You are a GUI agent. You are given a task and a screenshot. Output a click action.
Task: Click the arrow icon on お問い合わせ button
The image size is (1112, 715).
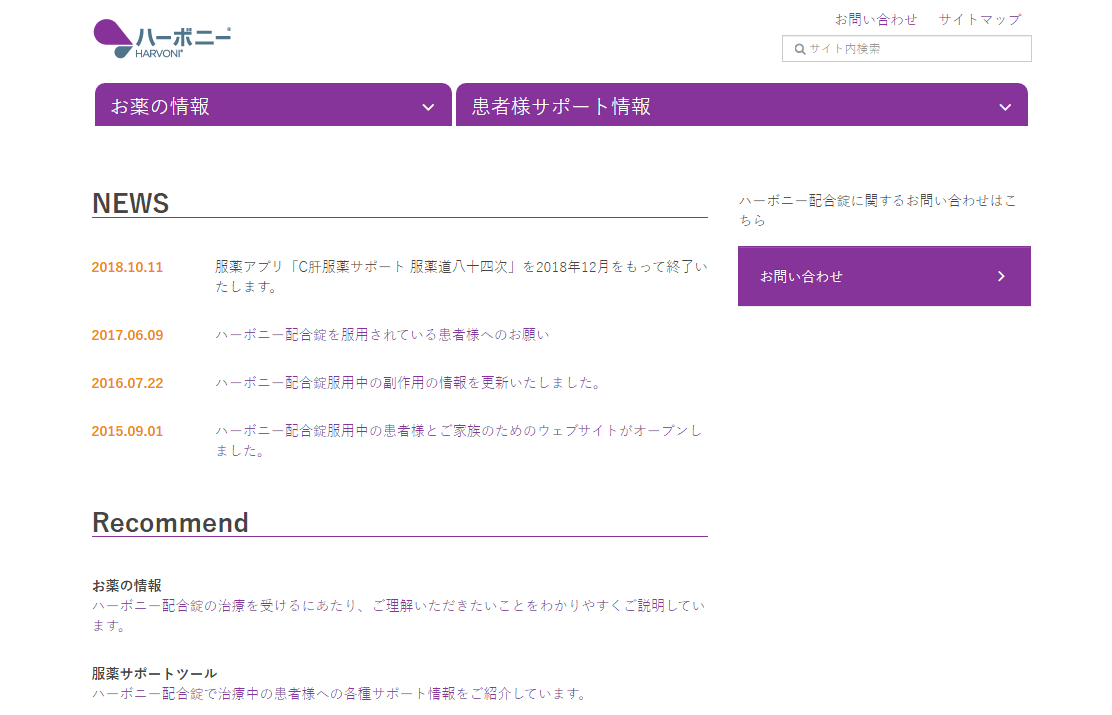(1001, 276)
